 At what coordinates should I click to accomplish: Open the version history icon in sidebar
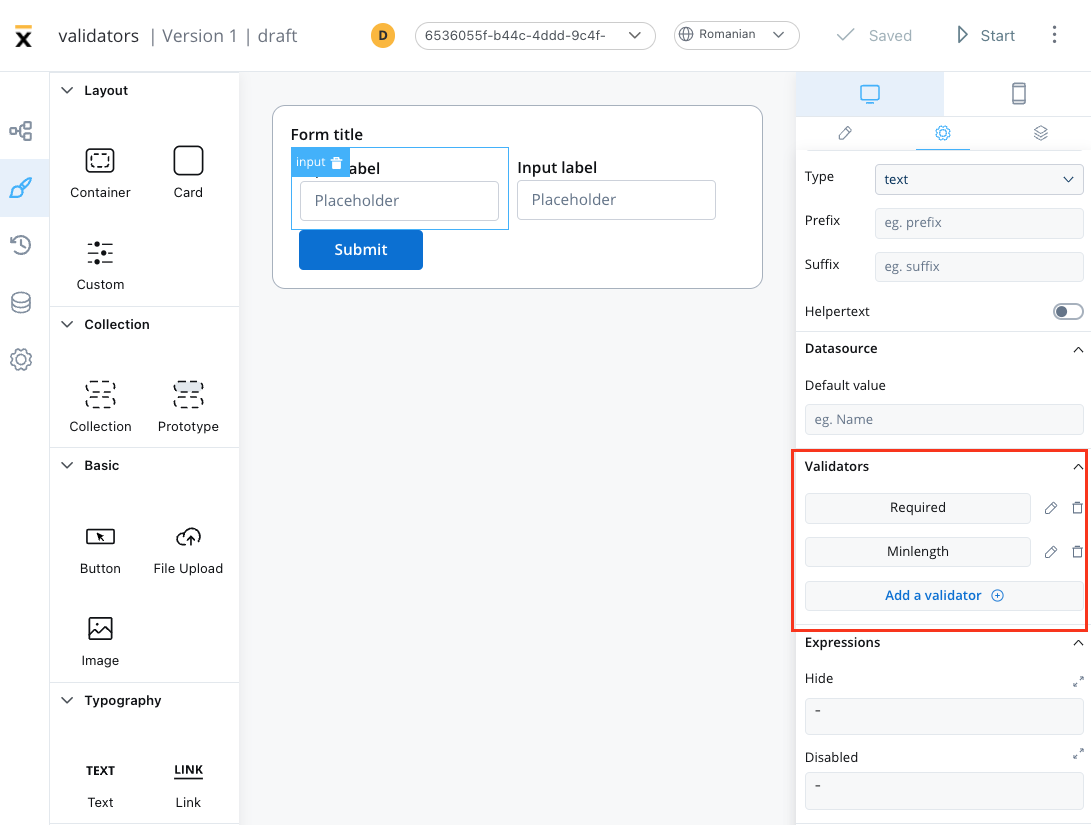[x=21, y=245]
